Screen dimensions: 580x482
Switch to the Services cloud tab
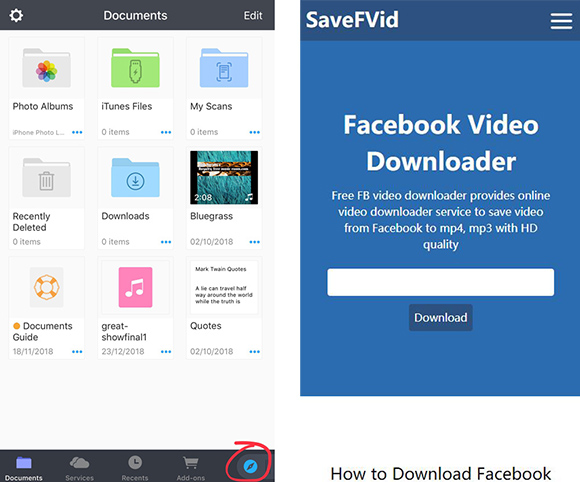click(x=80, y=468)
